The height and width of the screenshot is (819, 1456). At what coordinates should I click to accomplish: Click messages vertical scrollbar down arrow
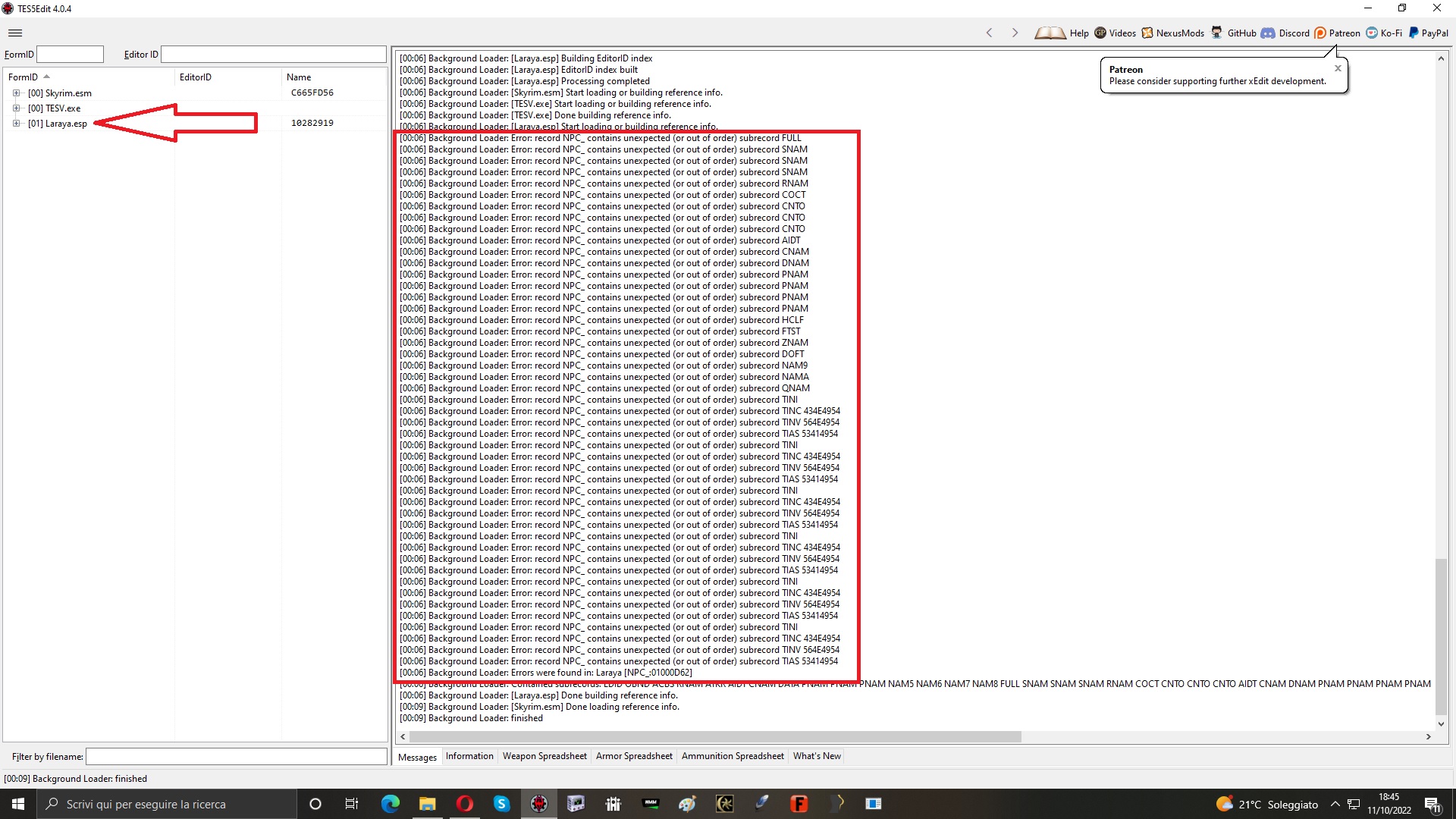[1441, 723]
